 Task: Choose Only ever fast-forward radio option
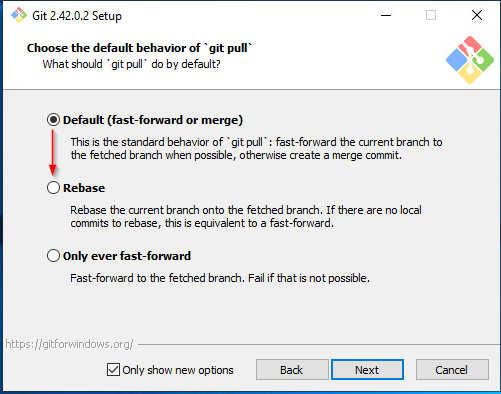tap(53, 256)
